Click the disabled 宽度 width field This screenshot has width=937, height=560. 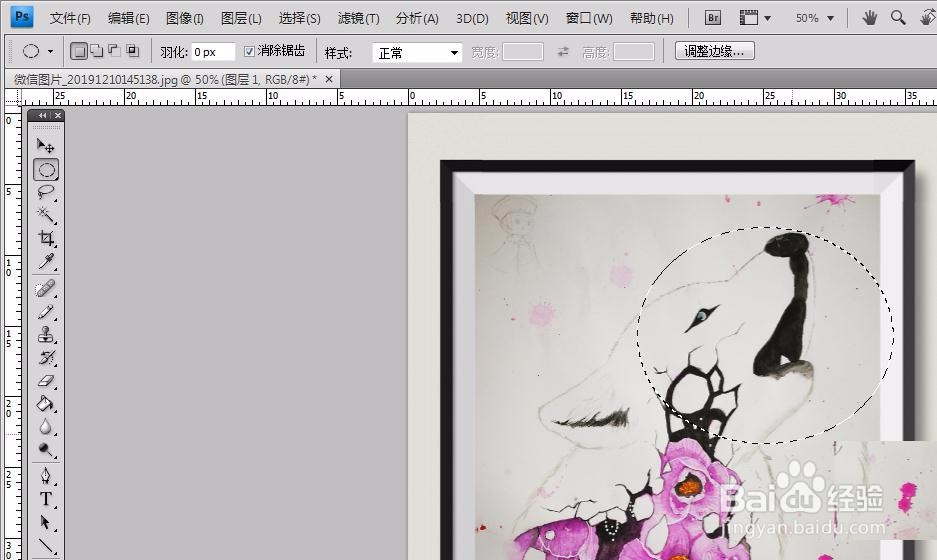click(523, 52)
